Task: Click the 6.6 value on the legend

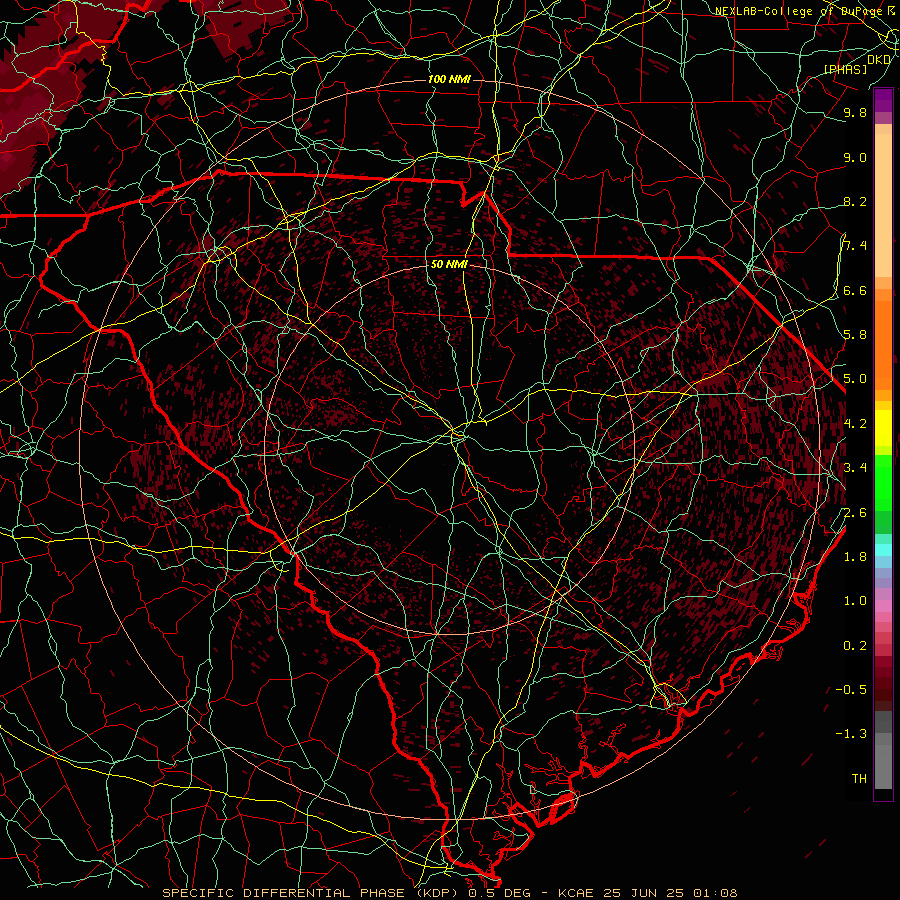Action: click(855, 290)
